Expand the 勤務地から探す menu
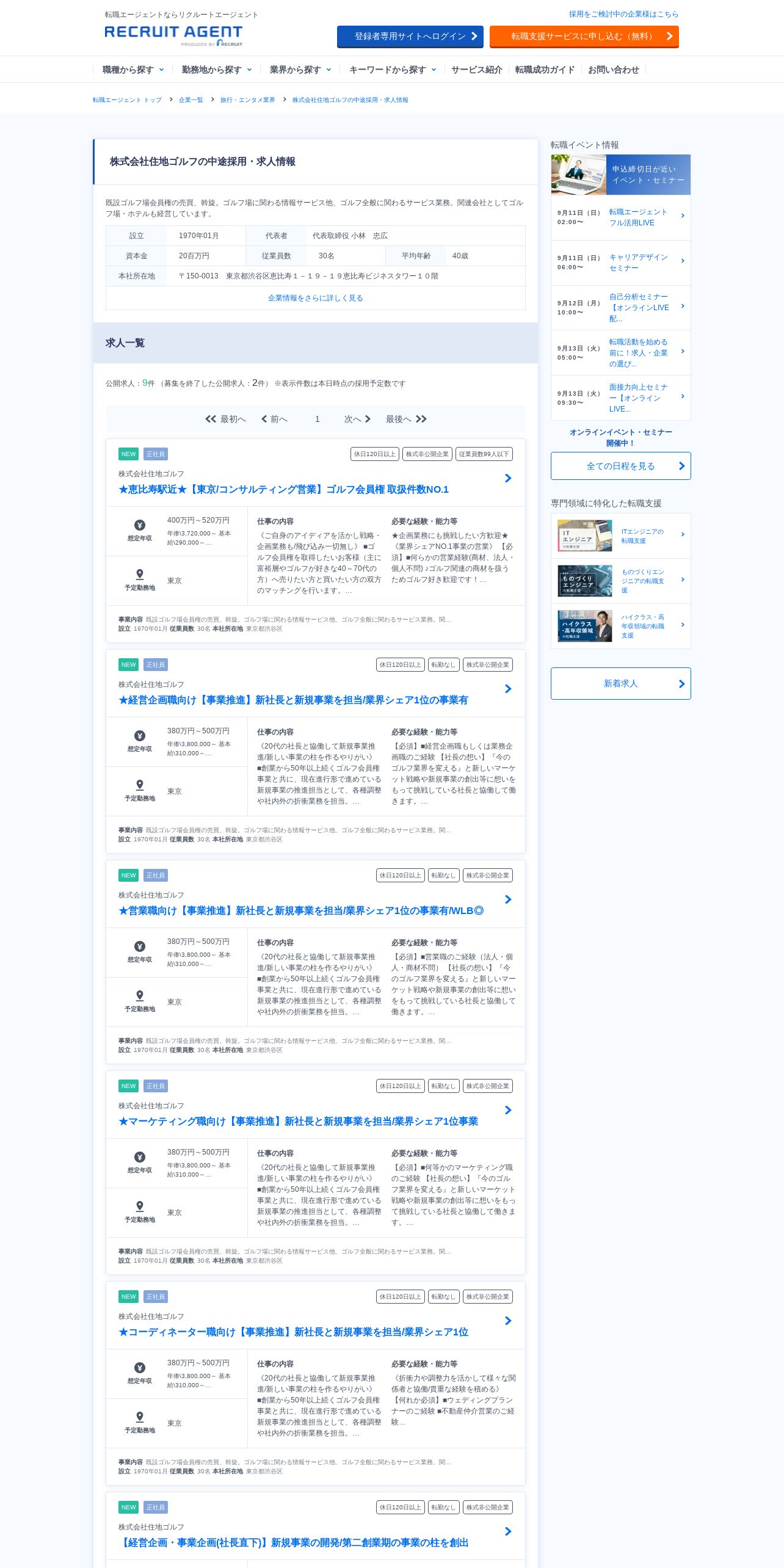784x1568 pixels. click(216, 70)
